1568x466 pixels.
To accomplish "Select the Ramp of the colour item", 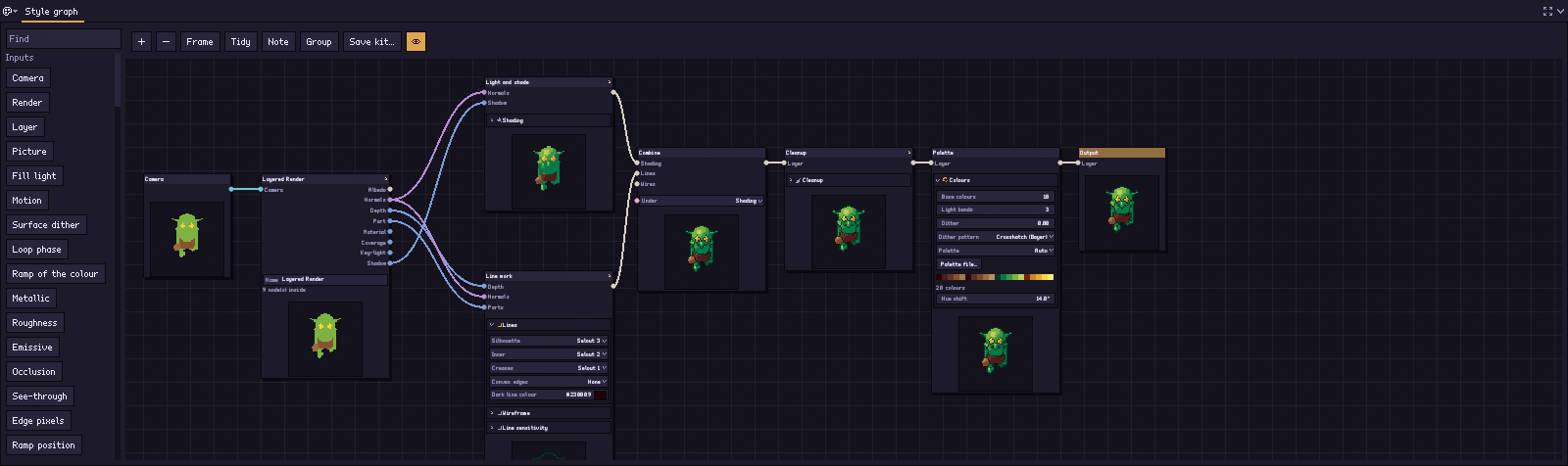I will pyautogui.click(x=55, y=273).
